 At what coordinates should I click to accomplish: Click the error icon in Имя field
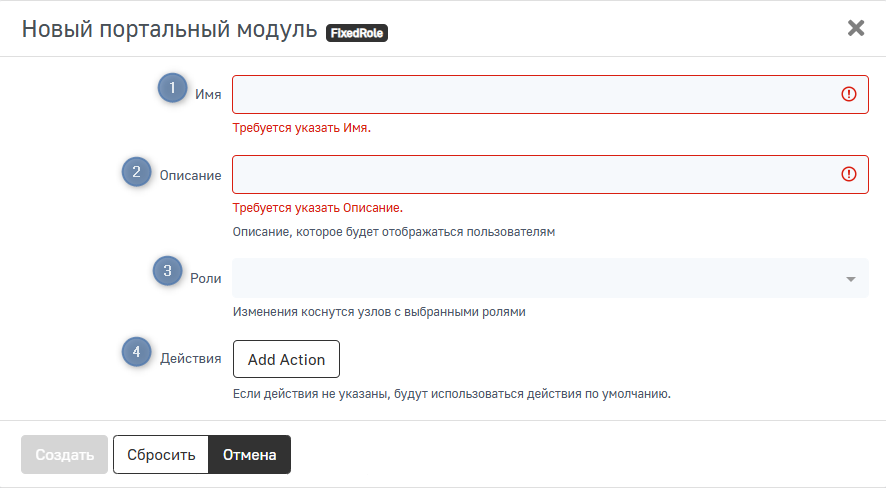click(849, 94)
